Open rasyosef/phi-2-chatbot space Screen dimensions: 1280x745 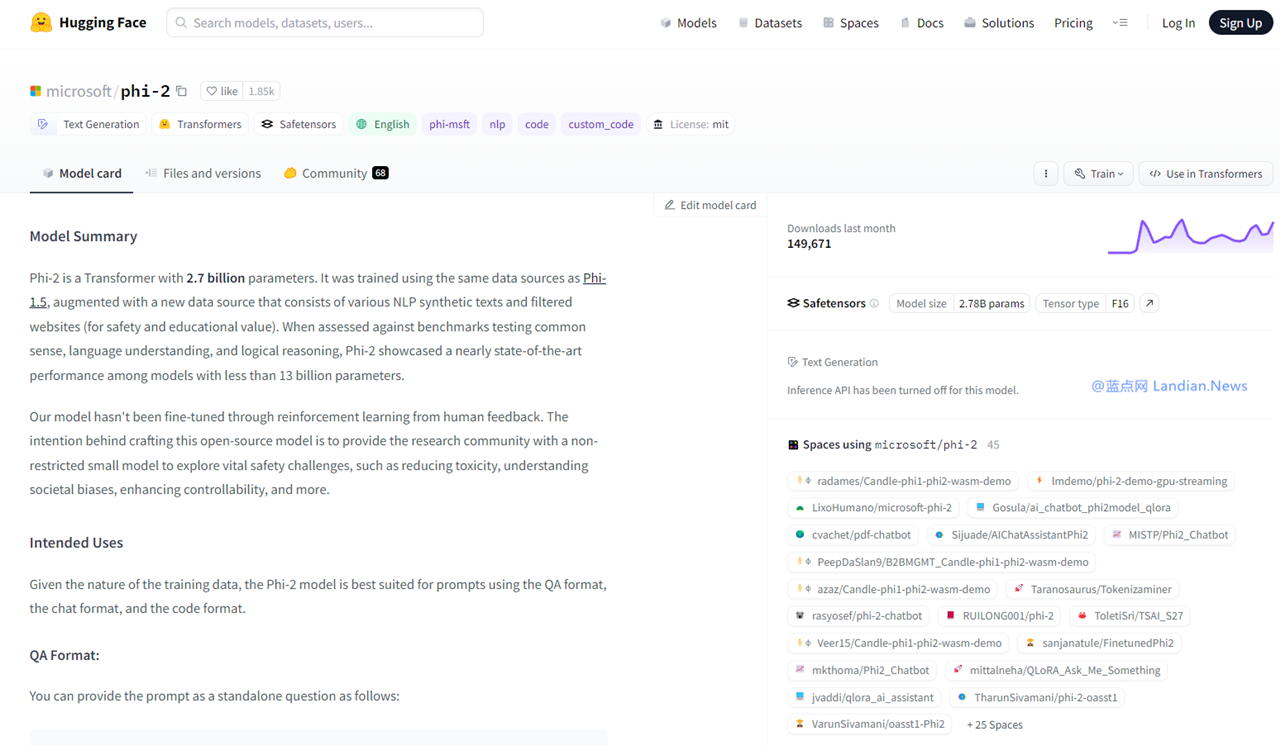pyautogui.click(x=859, y=616)
